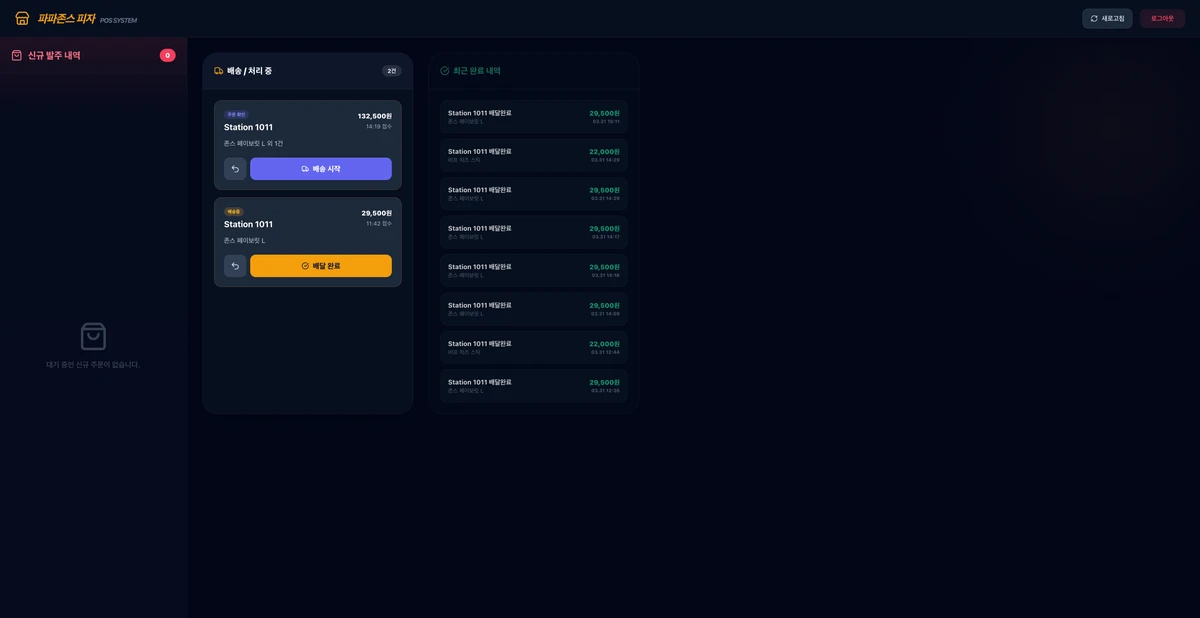This screenshot has width=1200, height=618.
Task: Click the check-circle icon beside 최근 완료 내역
Action: (x=445, y=71)
